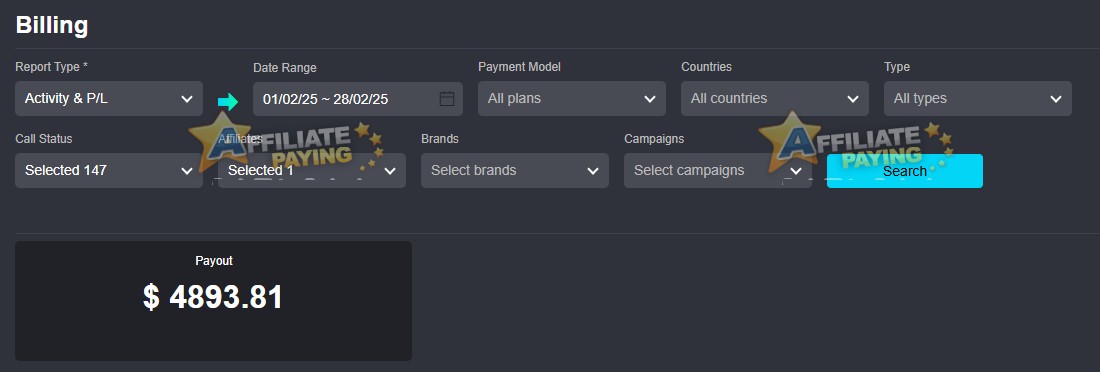Run the report with the Search button

point(905,171)
